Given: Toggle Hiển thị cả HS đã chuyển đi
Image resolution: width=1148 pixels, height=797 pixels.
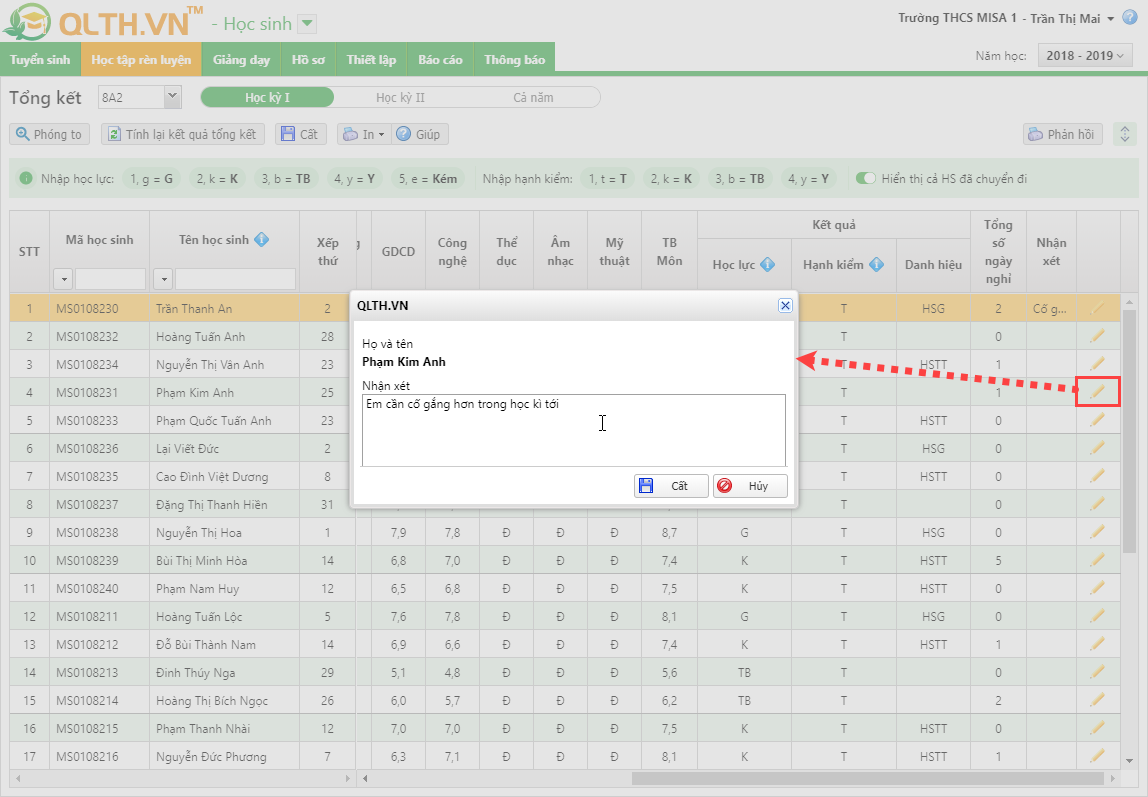Looking at the screenshot, I should tap(865, 179).
